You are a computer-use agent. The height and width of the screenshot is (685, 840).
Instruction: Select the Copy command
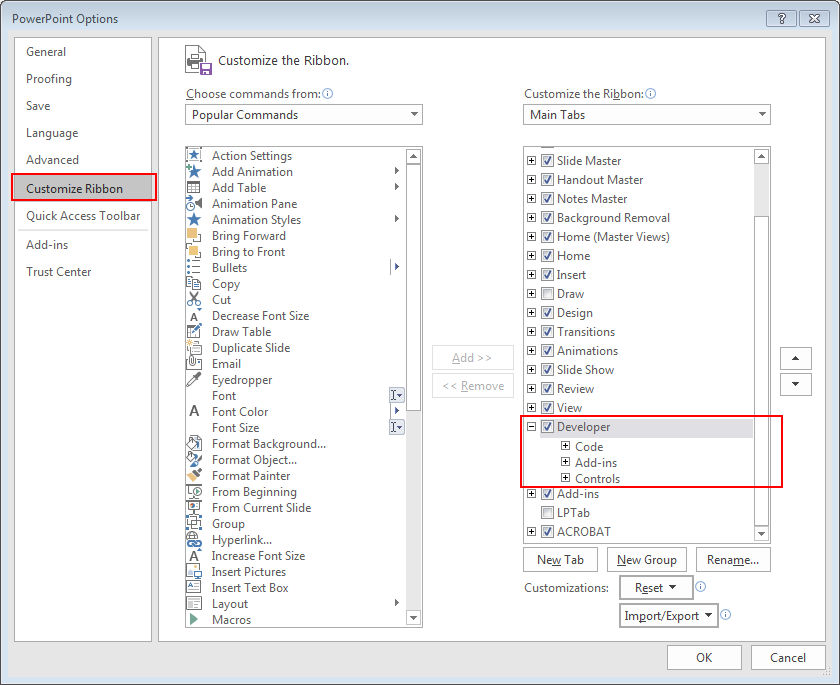pos(225,284)
